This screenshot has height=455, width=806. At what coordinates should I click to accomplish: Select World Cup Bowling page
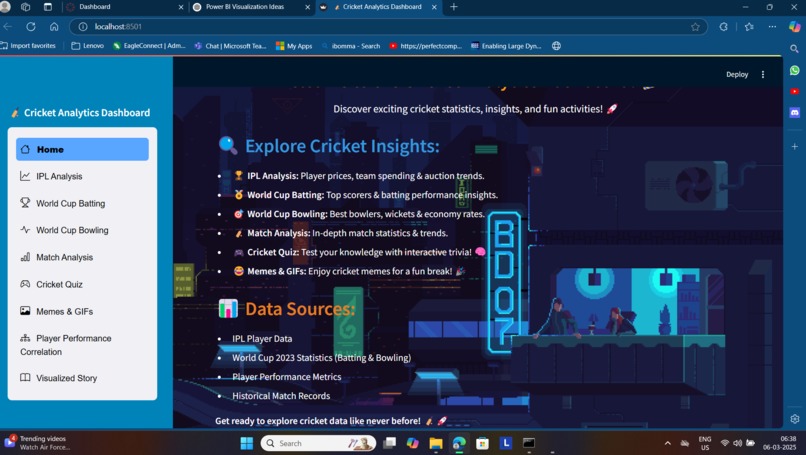(82, 230)
